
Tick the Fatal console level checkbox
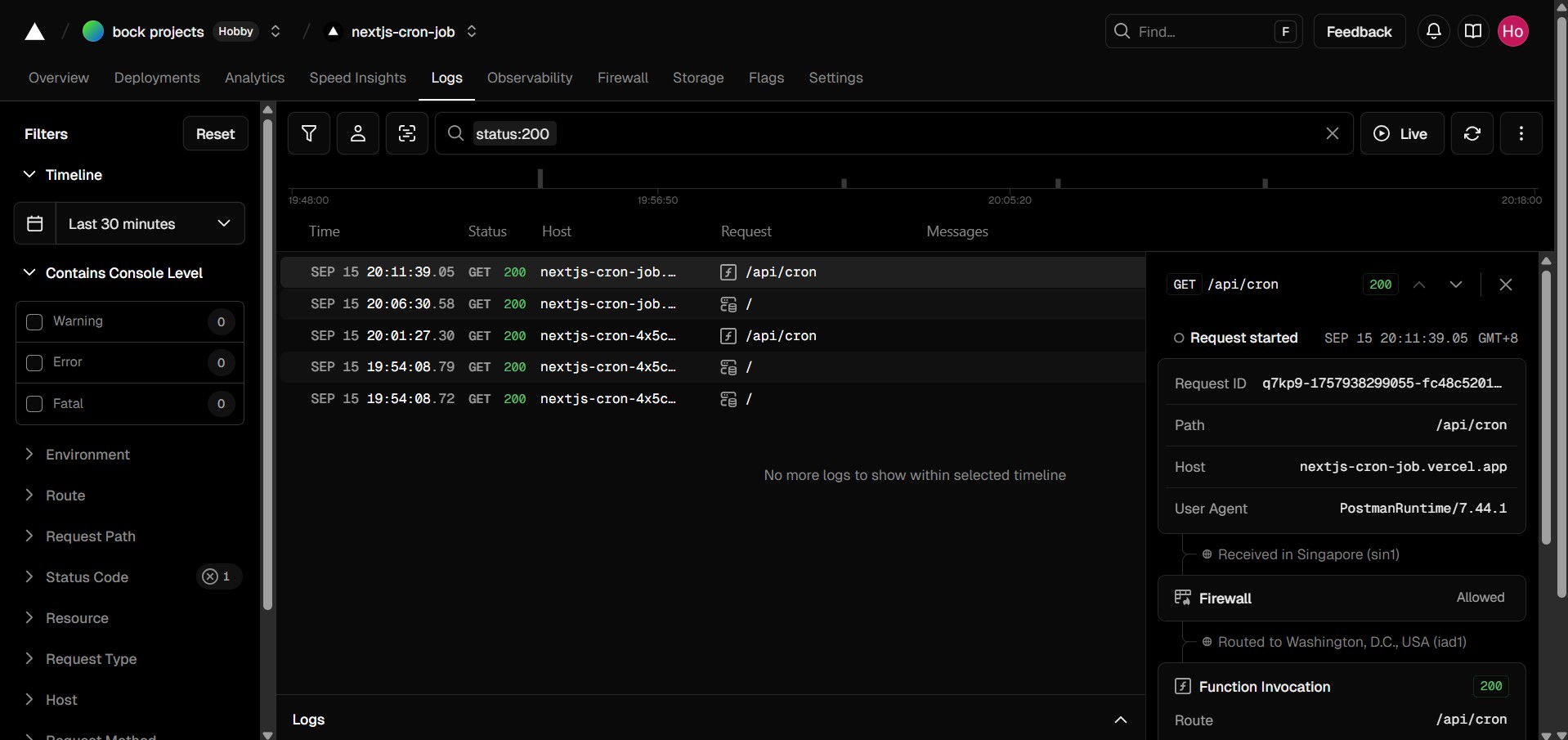coord(34,403)
